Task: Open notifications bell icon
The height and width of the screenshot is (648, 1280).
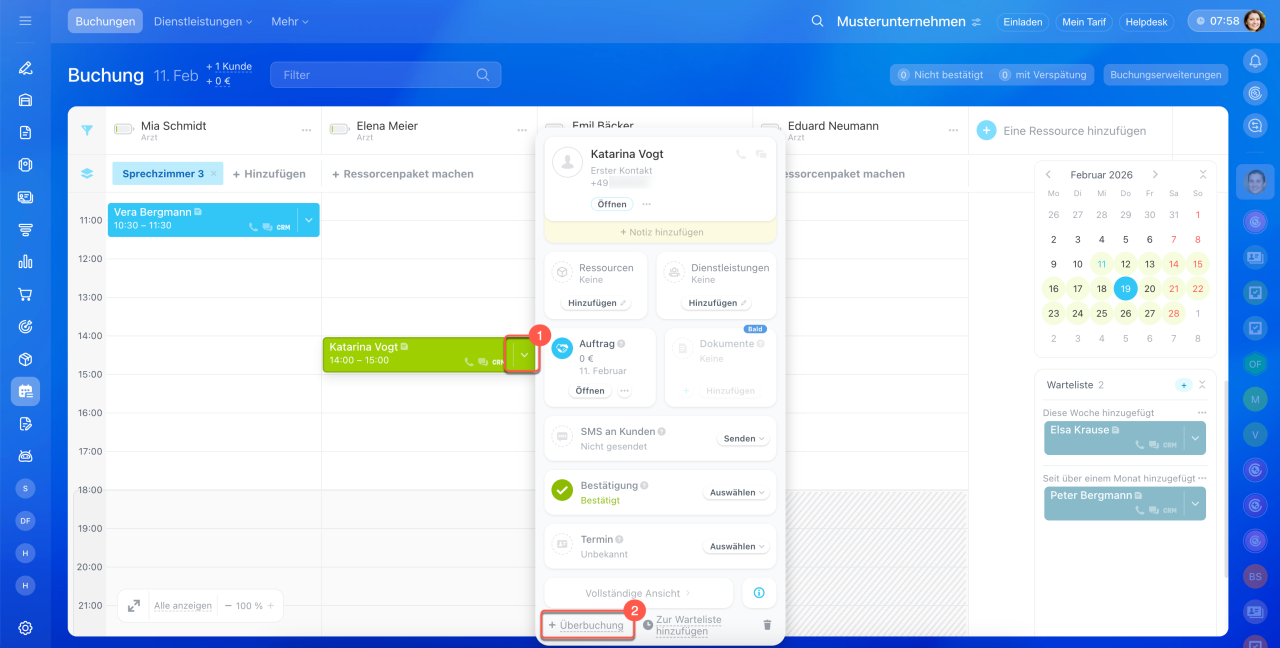Action: (1255, 61)
